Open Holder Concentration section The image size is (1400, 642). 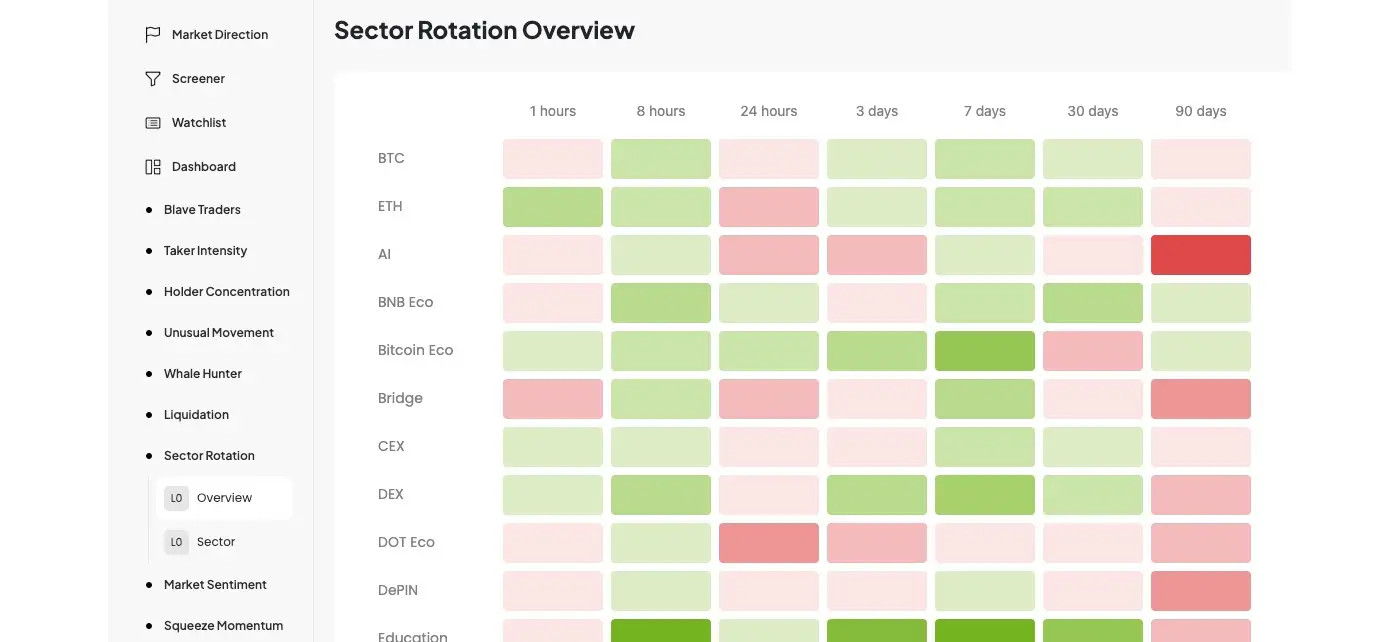[x=226, y=292]
